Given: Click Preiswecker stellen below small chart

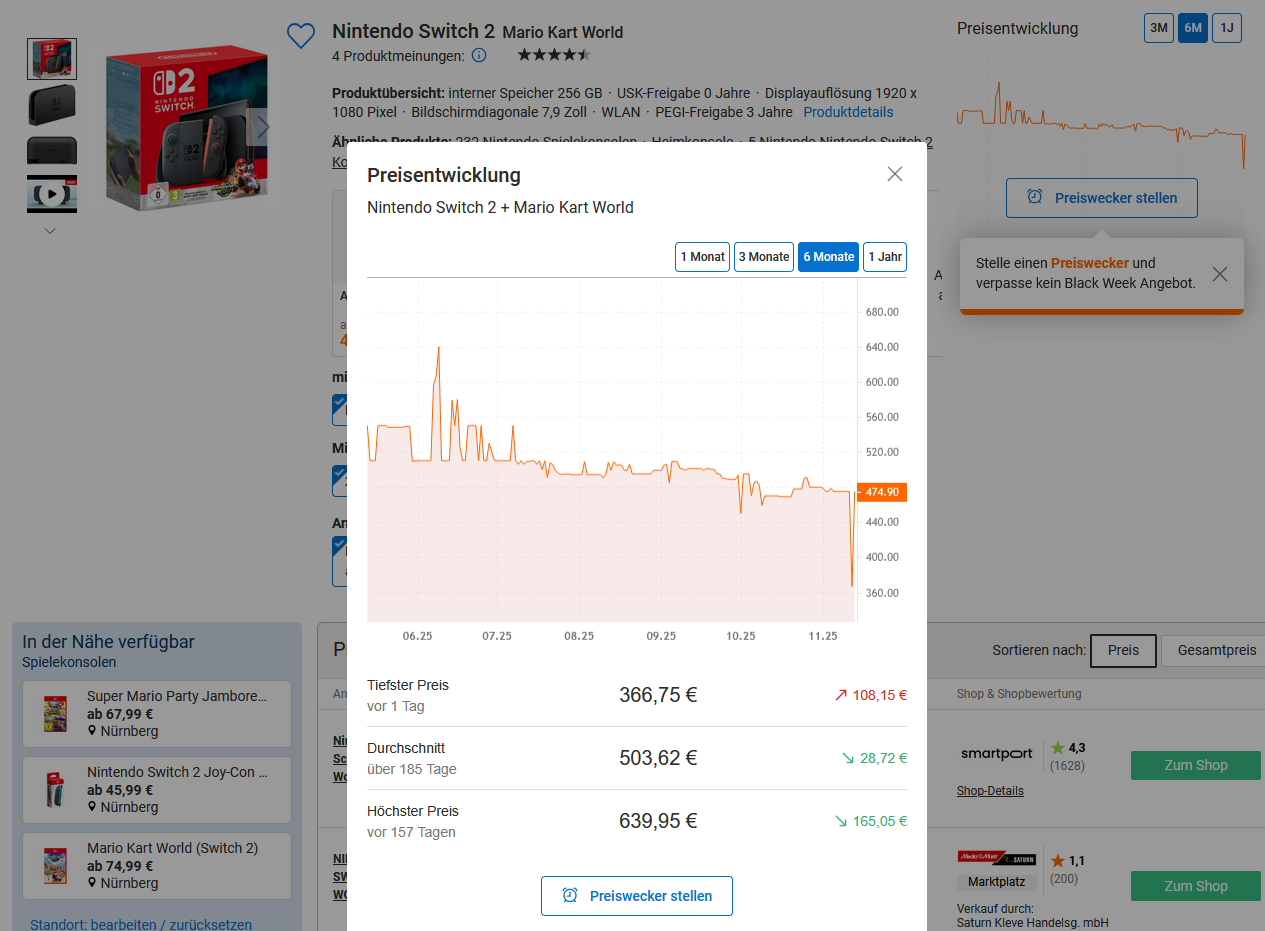Looking at the screenshot, I should [x=1102, y=198].
